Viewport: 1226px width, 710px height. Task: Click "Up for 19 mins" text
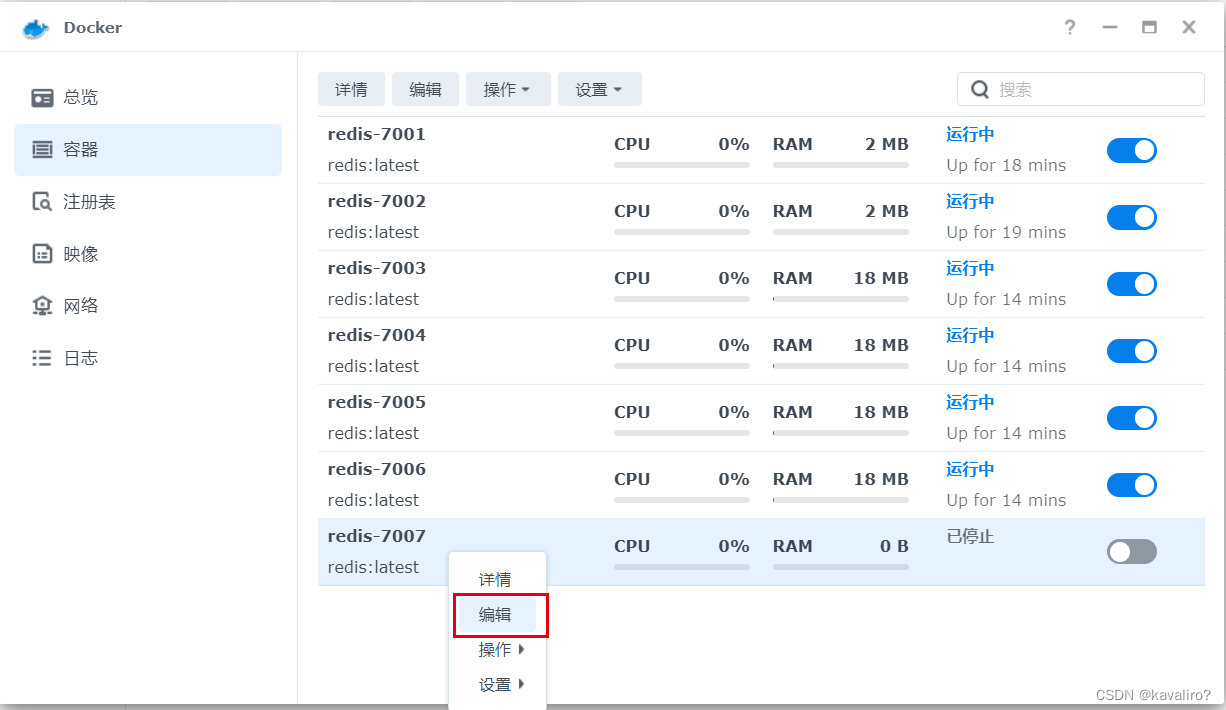tap(1007, 232)
